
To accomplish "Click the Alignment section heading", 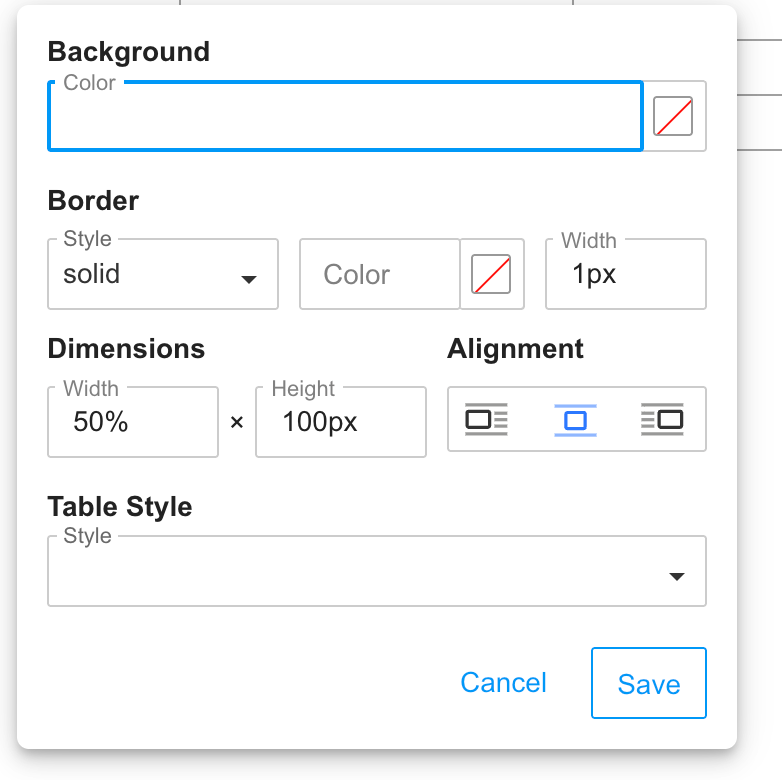I will click(x=515, y=349).
